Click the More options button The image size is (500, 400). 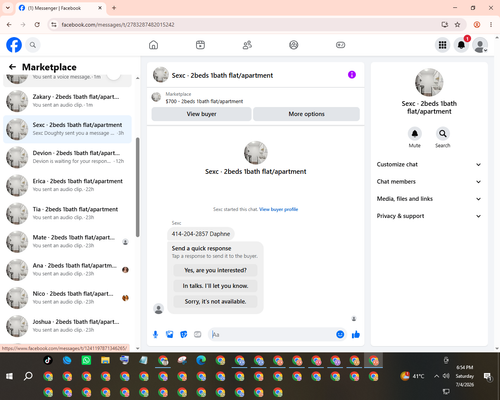click(306, 114)
